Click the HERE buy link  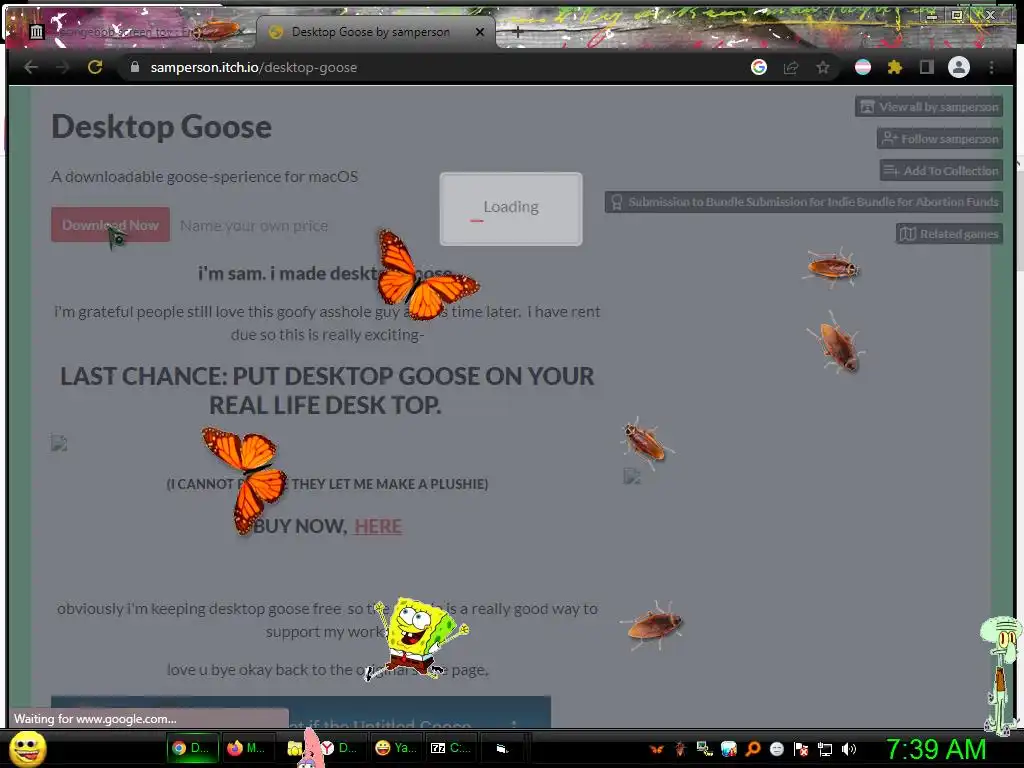coord(378,526)
